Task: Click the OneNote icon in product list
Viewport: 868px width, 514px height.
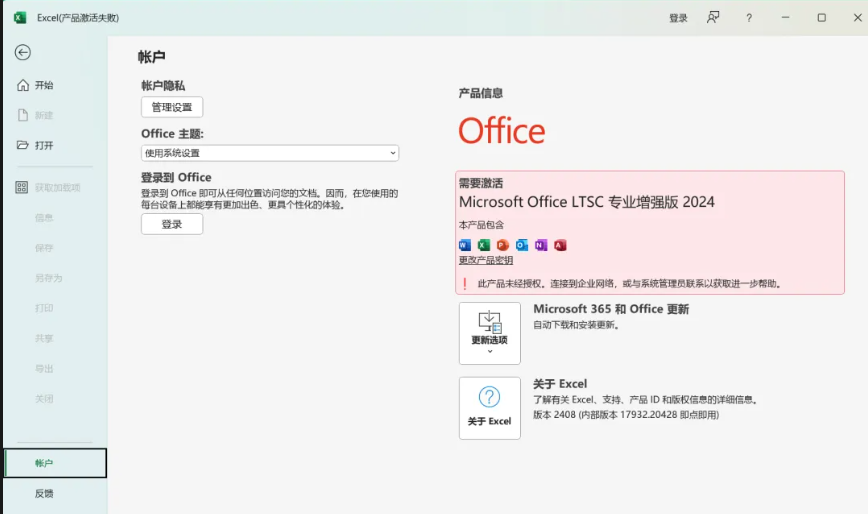Action: click(541, 245)
